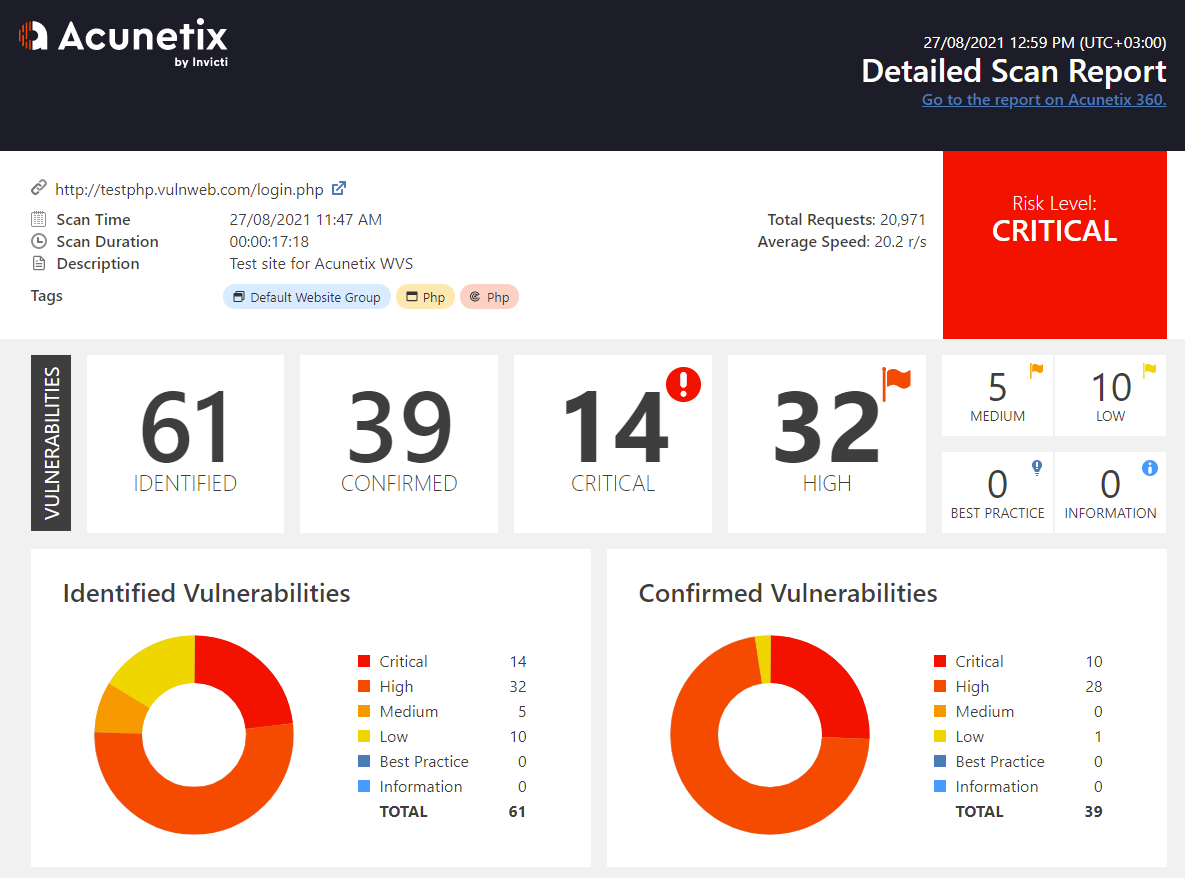Click Best Practice swatch in Identified legend

(x=364, y=761)
